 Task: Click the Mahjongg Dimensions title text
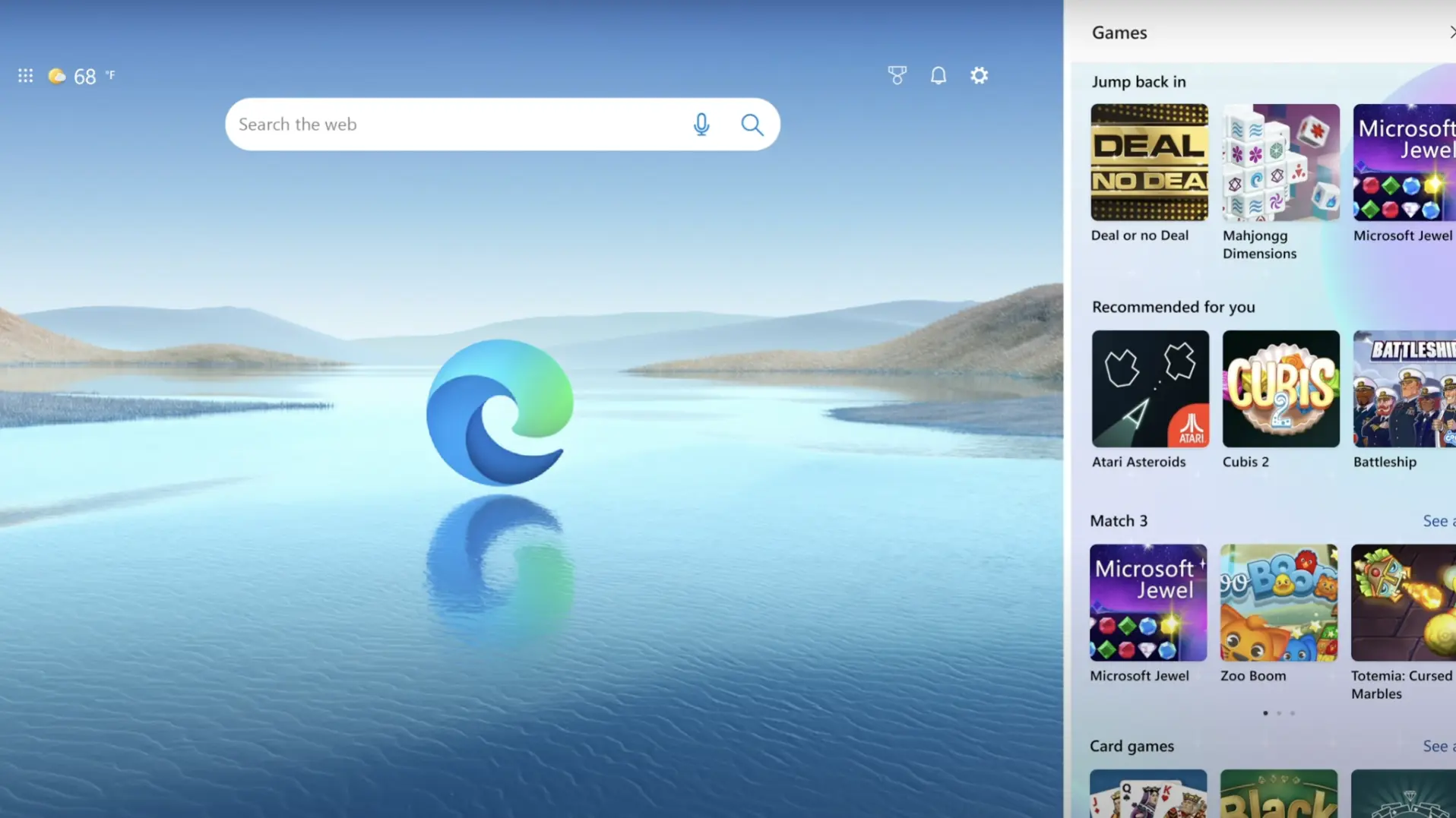click(1259, 245)
